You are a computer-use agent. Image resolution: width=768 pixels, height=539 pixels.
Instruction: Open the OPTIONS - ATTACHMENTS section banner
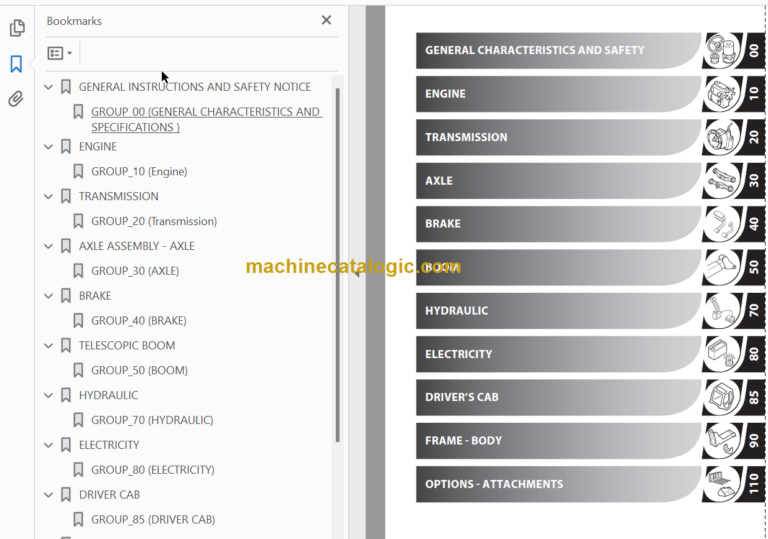558,484
